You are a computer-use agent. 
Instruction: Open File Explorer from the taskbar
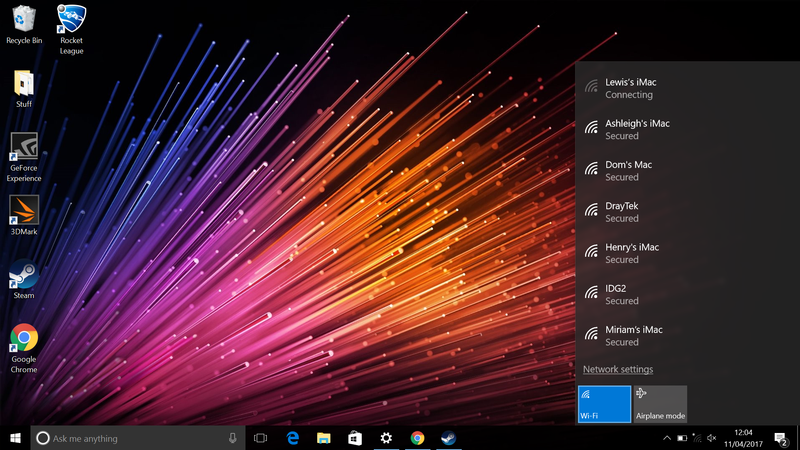(x=323, y=438)
